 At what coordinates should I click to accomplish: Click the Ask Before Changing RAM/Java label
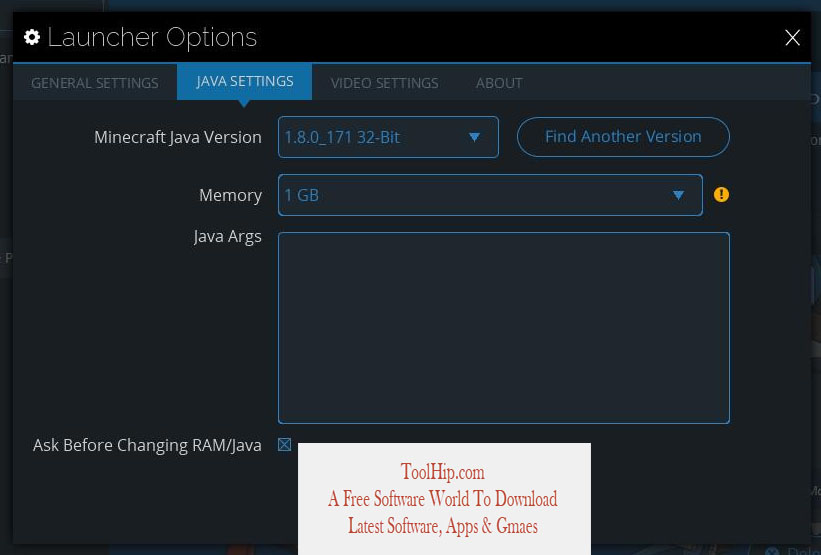[x=147, y=445]
